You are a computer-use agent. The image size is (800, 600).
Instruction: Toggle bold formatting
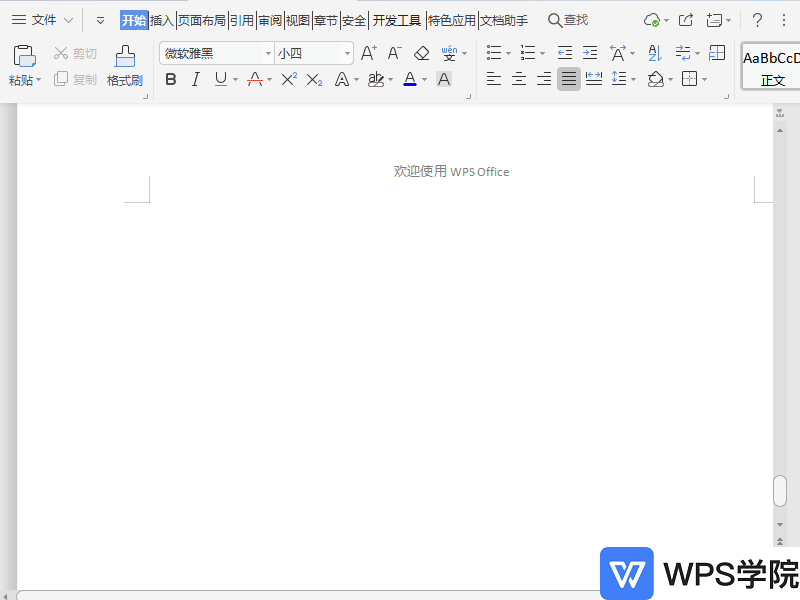[x=170, y=79]
